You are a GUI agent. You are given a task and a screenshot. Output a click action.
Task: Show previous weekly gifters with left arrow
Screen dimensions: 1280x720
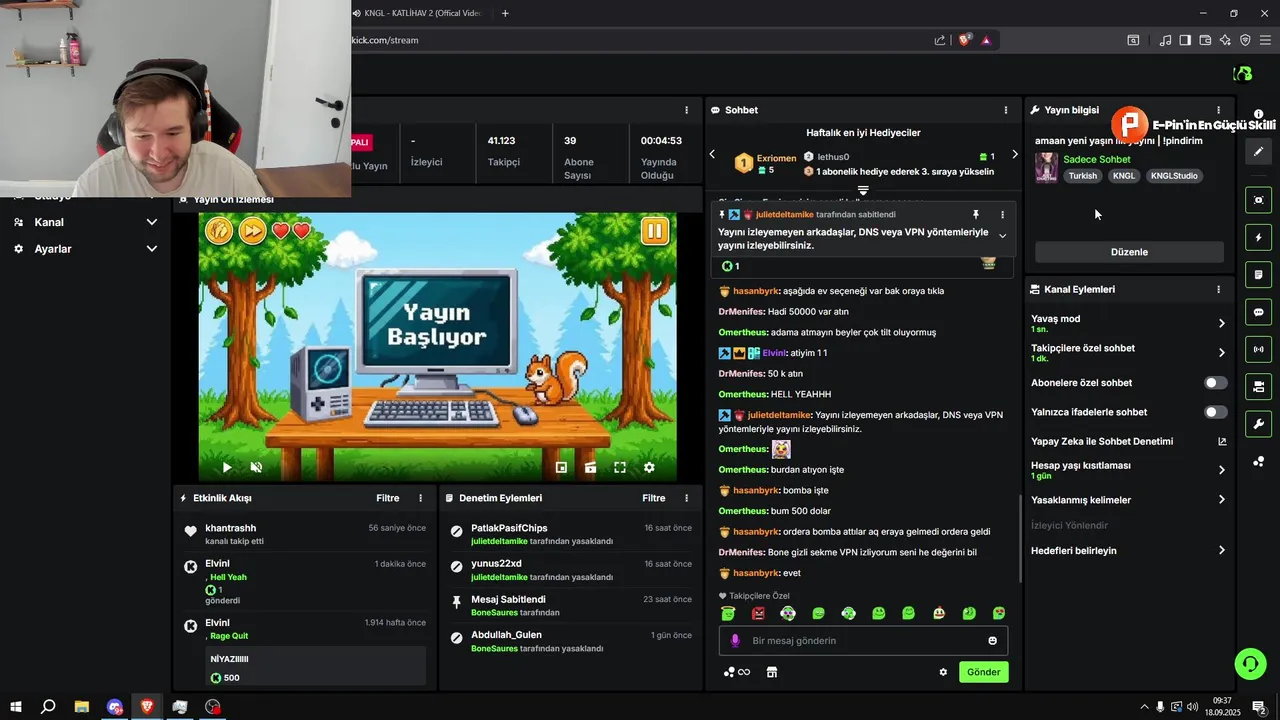tap(712, 154)
